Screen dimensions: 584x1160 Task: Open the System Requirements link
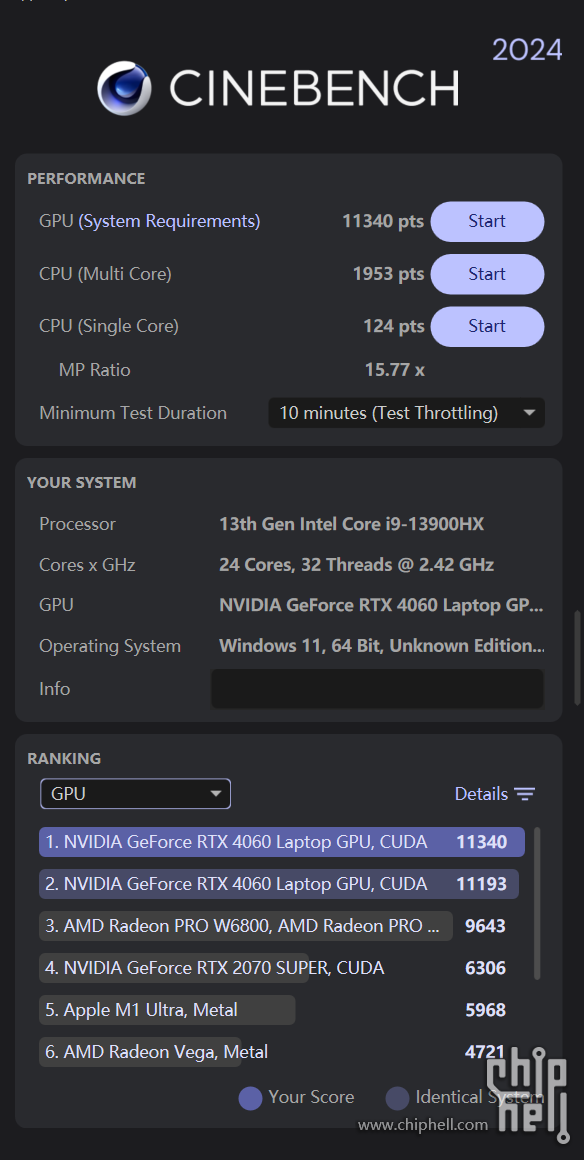170,221
